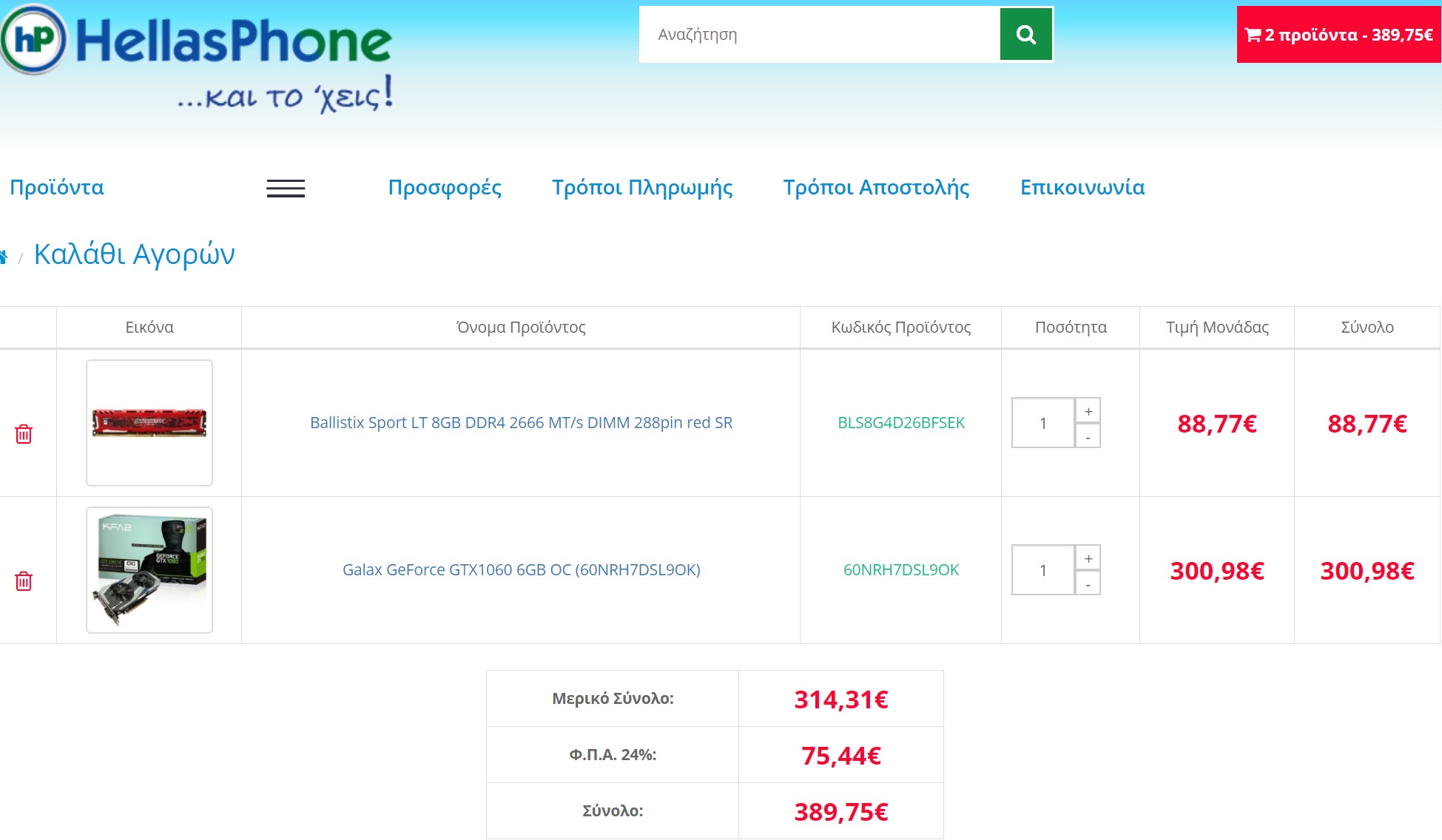1442x840 pixels.
Task: Increase Galax GTX1060 quantity with plus
Action: [x=1088, y=558]
